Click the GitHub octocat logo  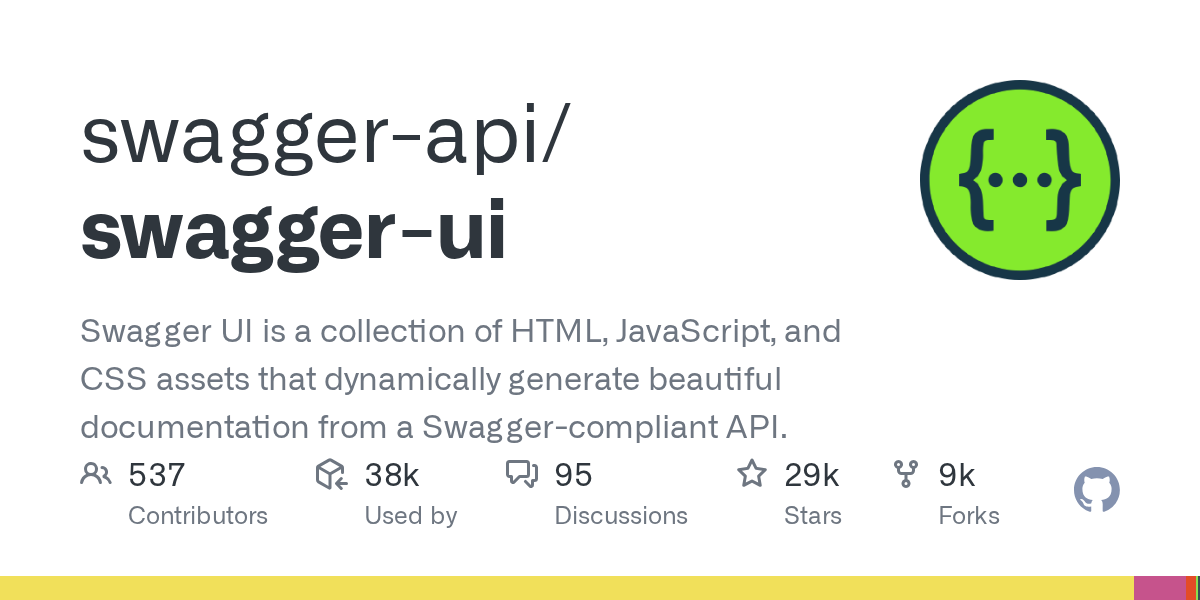tap(1097, 490)
